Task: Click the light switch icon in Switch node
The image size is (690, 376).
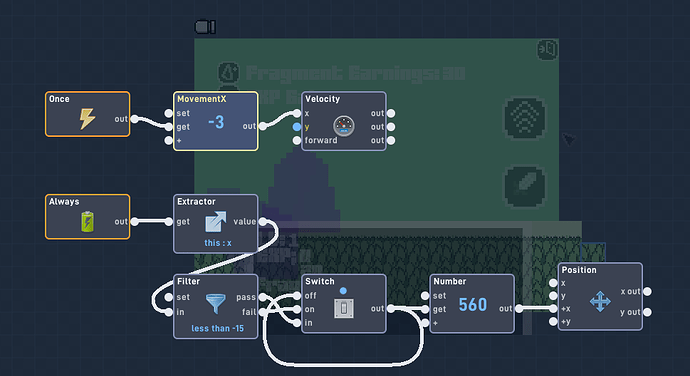Action: point(344,308)
